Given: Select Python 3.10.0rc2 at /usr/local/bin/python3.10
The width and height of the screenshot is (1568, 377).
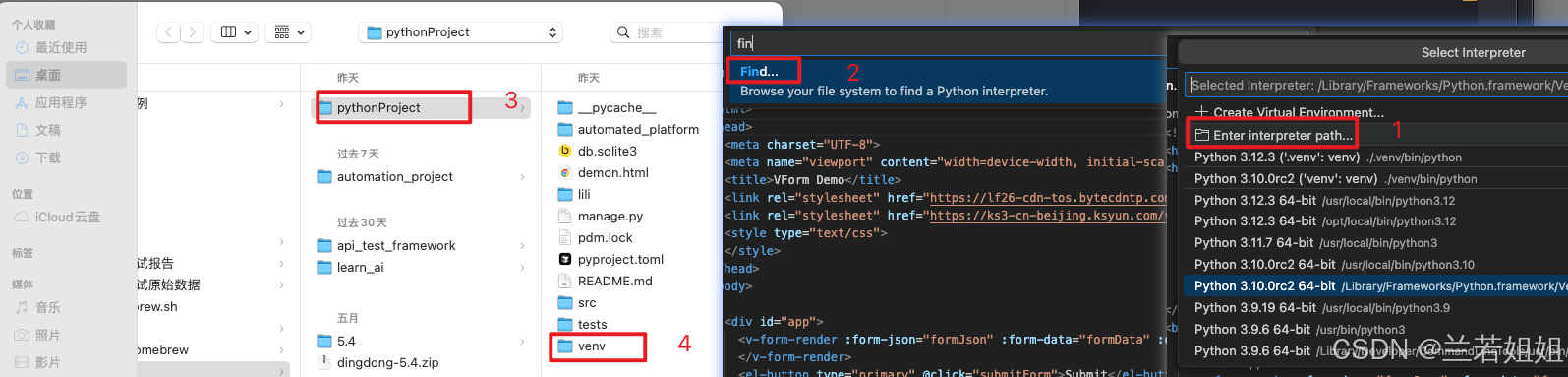Looking at the screenshot, I should pyautogui.click(x=1376, y=265).
